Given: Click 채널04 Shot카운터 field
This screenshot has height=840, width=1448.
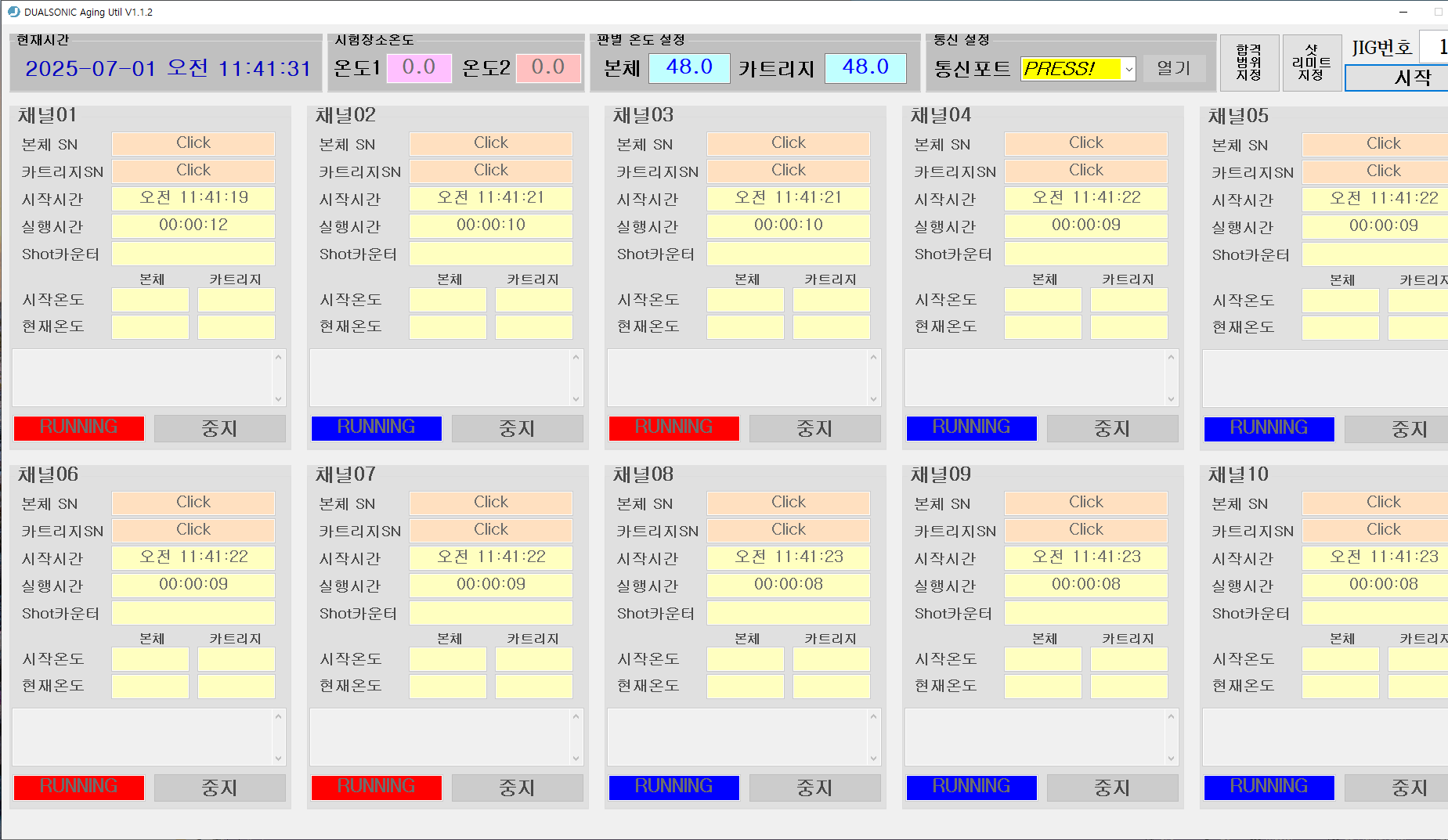Looking at the screenshot, I should tap(1085, 254).
